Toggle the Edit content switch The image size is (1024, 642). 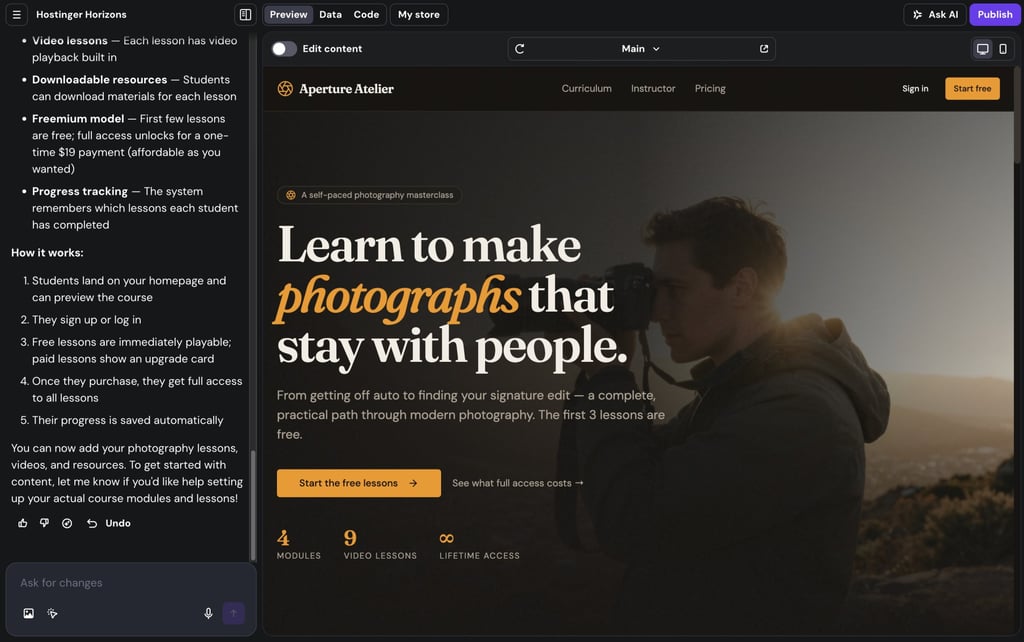tap(284, 49)
